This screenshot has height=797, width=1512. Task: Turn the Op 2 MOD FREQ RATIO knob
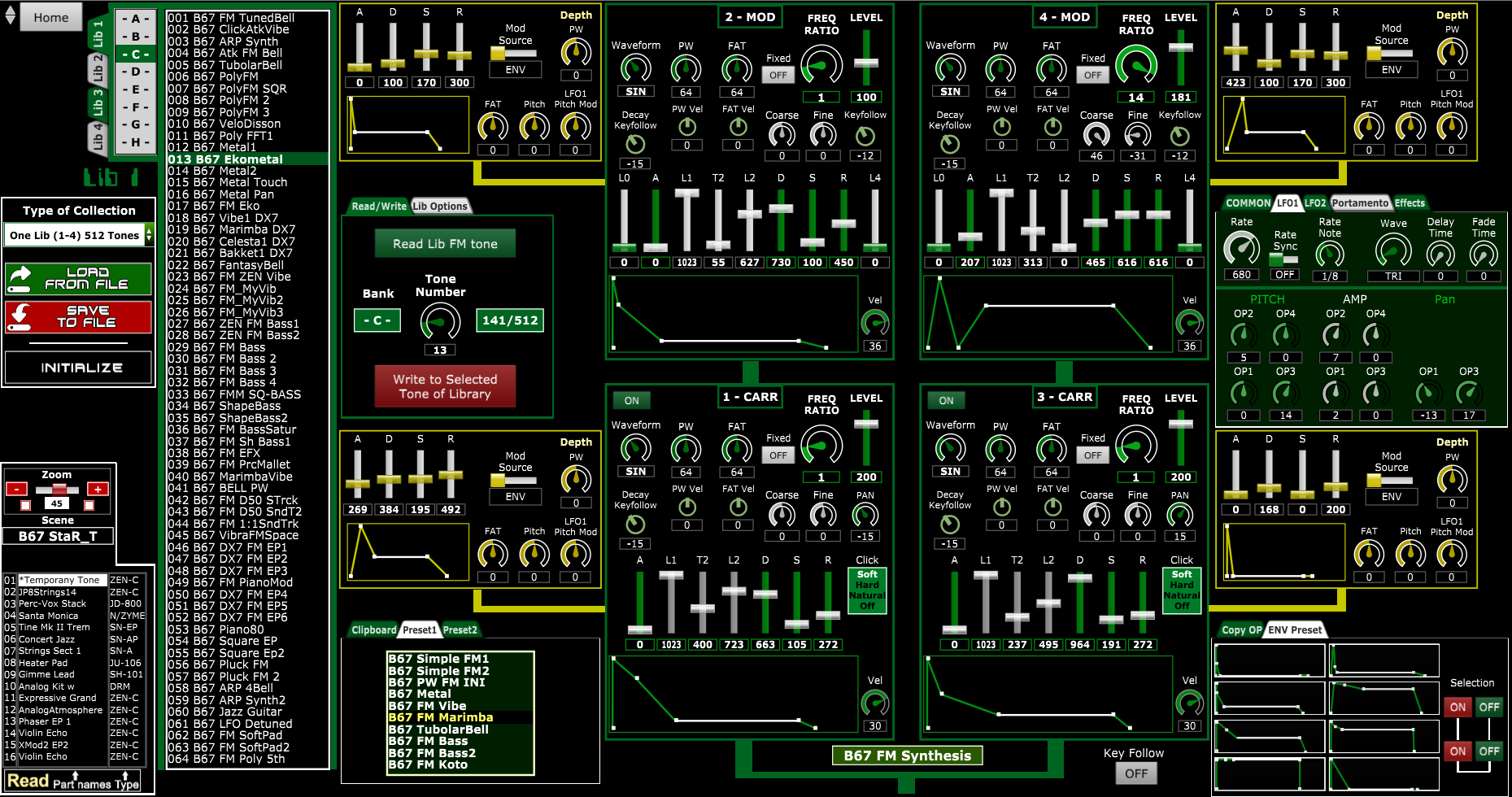(821, 65)
